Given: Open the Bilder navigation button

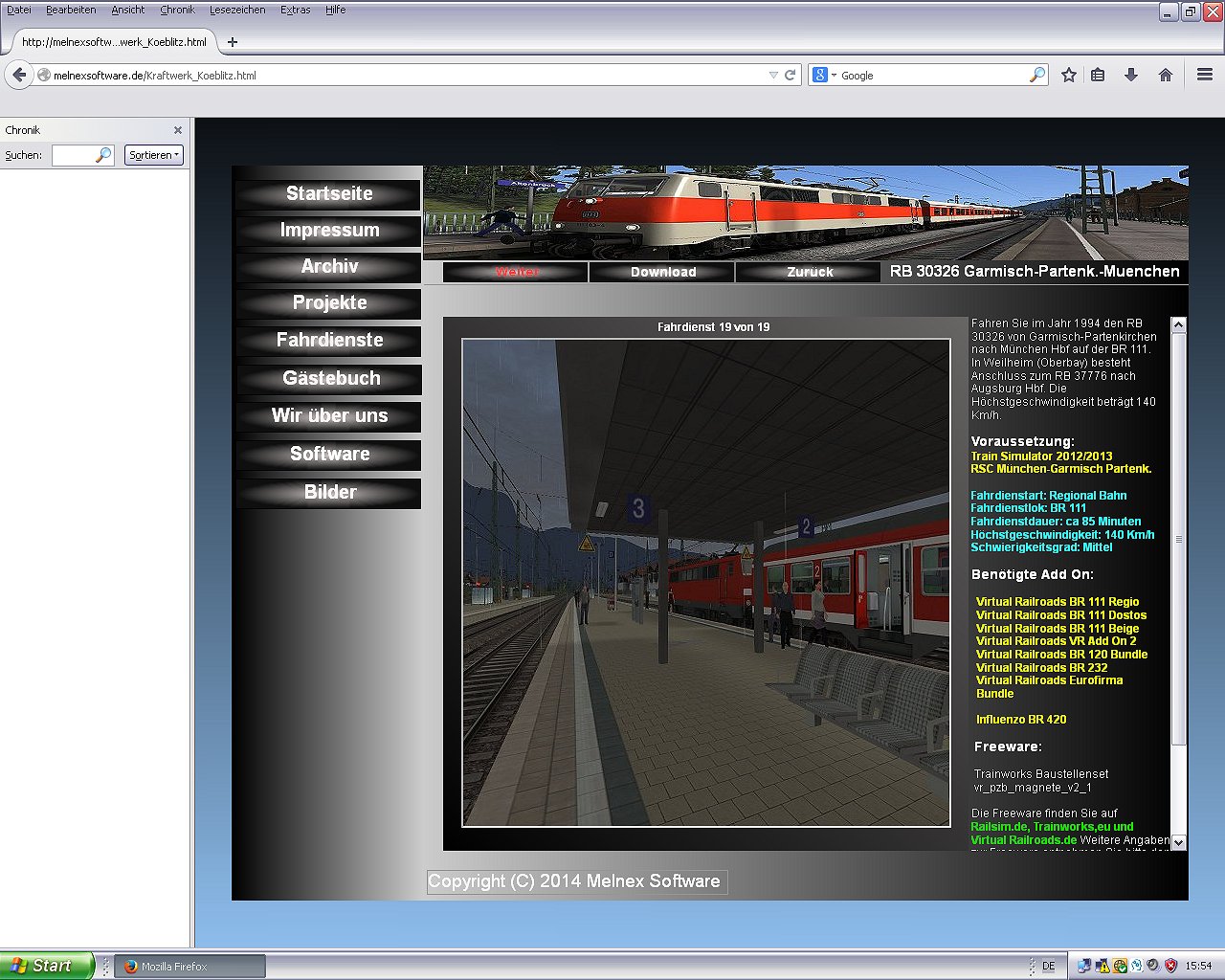Looking at the screenshot, I should point(329,492).
